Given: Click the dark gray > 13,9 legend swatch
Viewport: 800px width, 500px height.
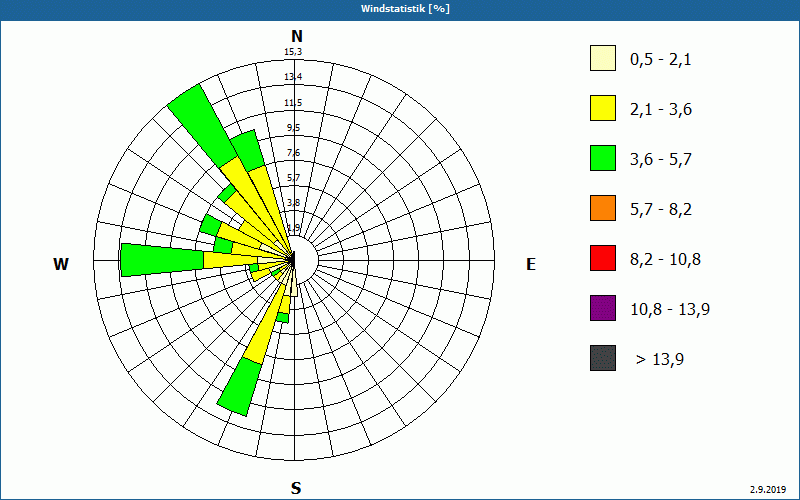Looking at the screenshot, I should tap(603, 358).
